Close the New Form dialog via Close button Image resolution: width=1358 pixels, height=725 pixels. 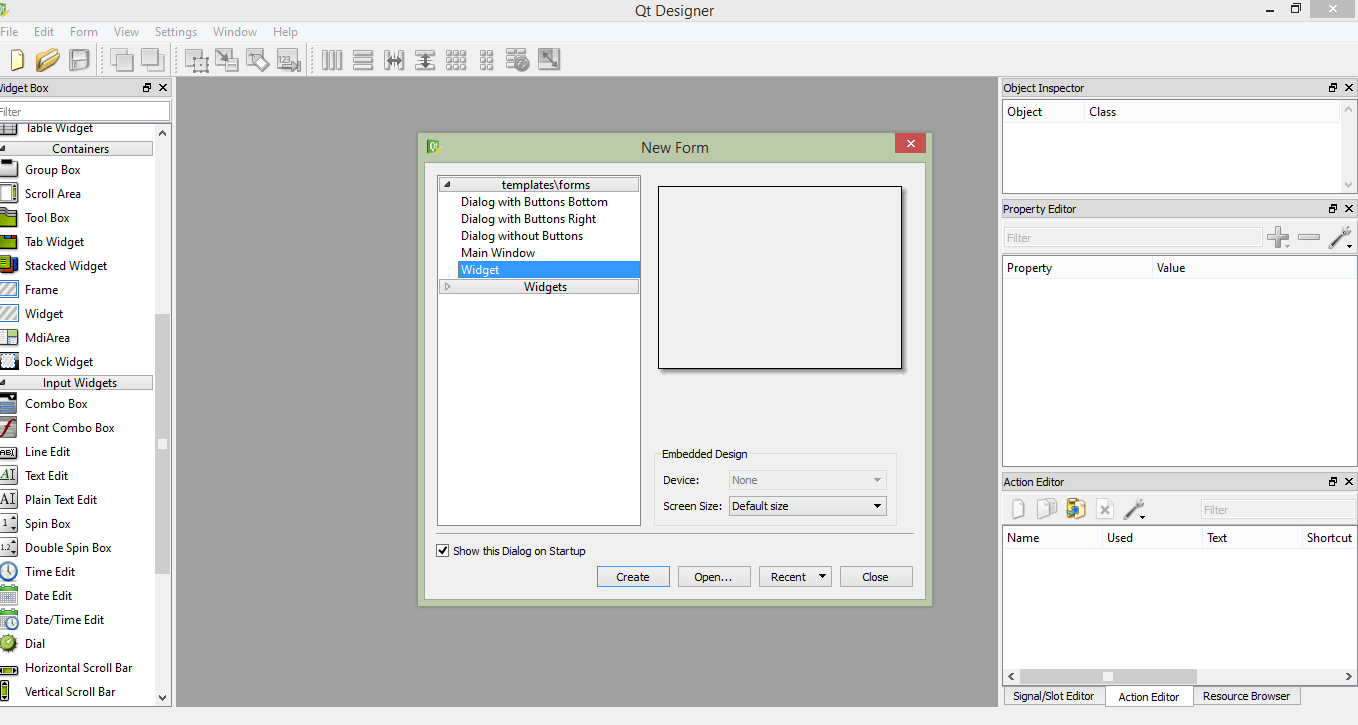[x=875, y=576]
